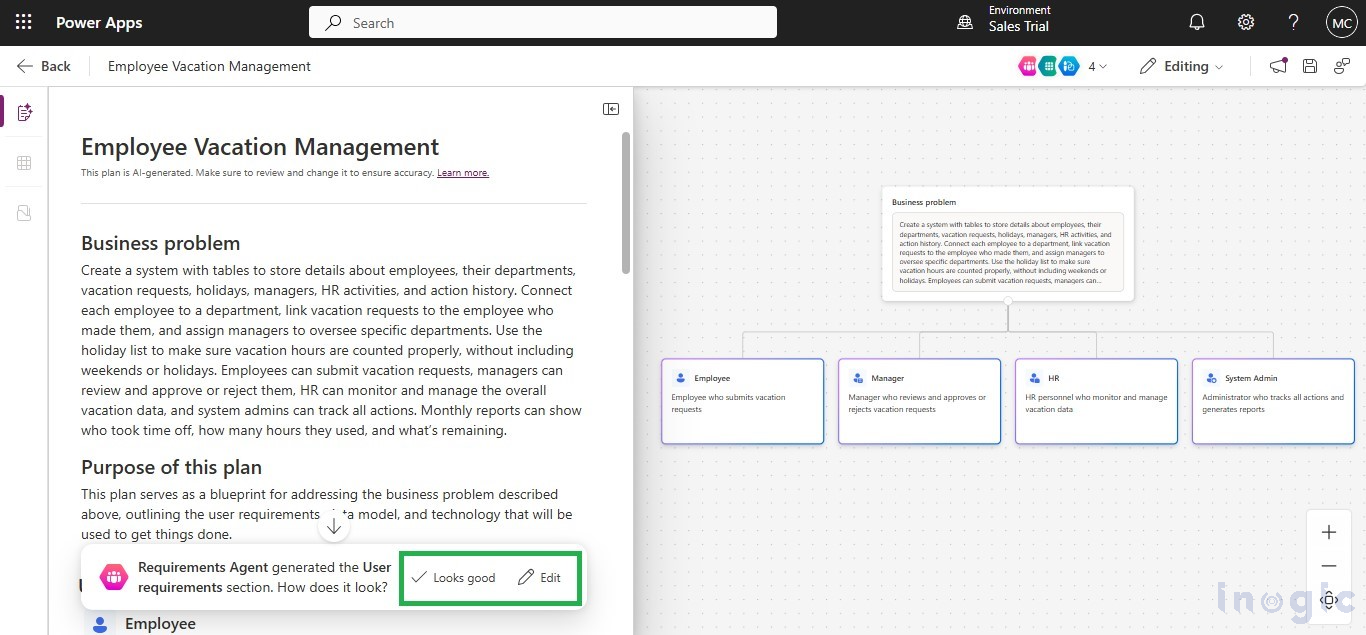Click the Employee persona icon at panel bottom
Image resolution: width=1366 pixels, height=635 pixels.
click(100, 624)
